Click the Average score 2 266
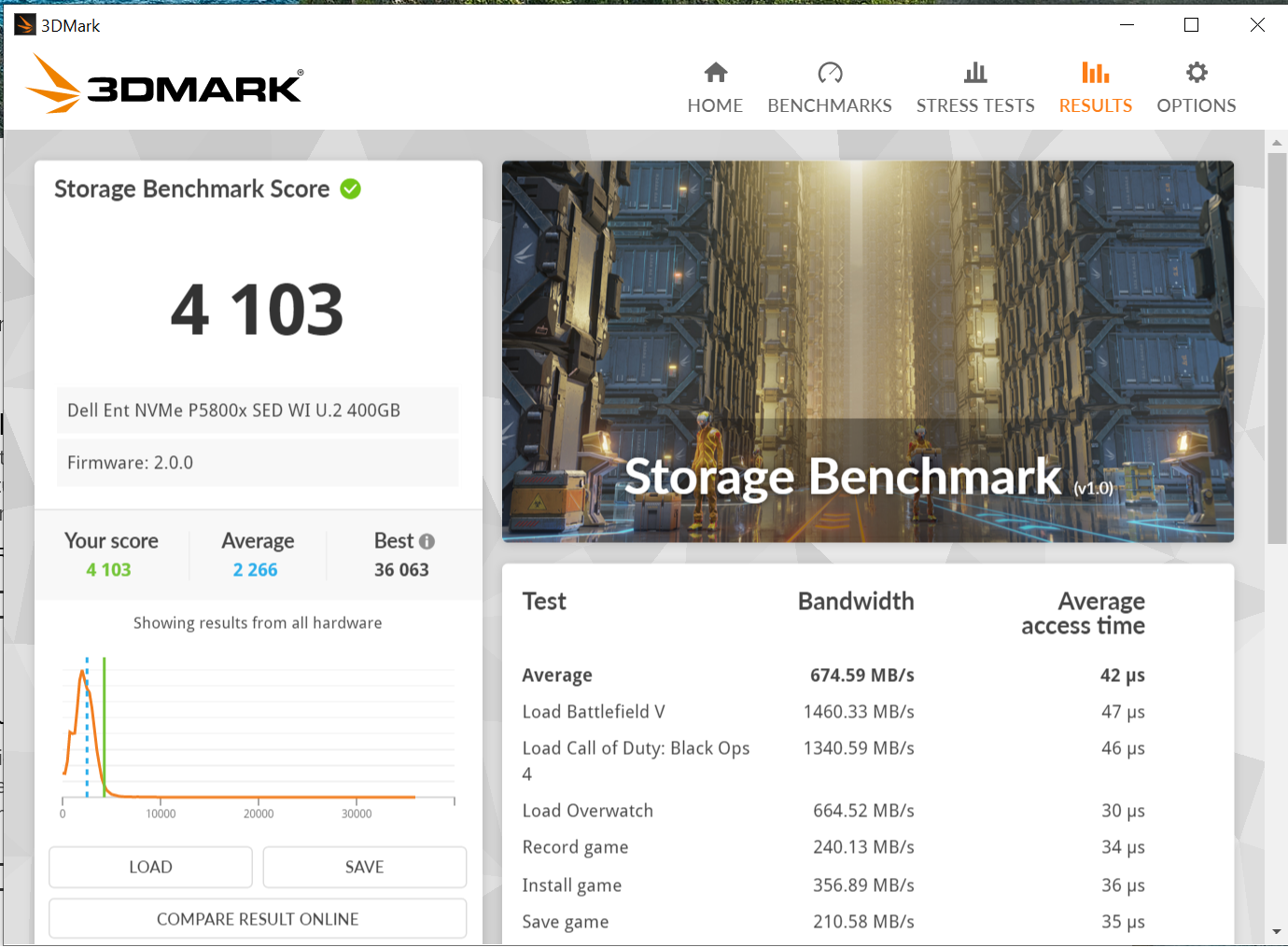 pyautogui.click(x=255, y=569)
